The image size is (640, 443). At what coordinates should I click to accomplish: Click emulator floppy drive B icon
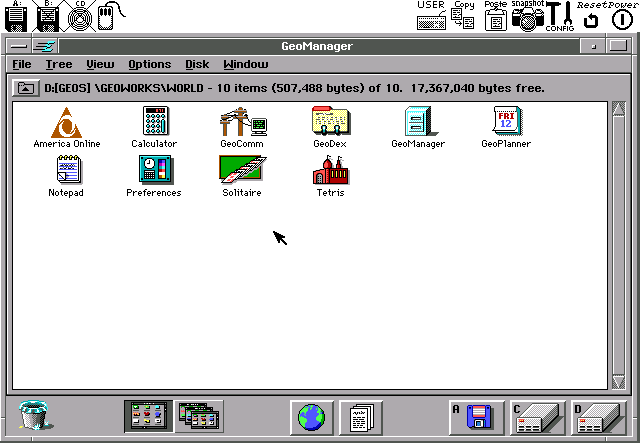click(48, 16)
